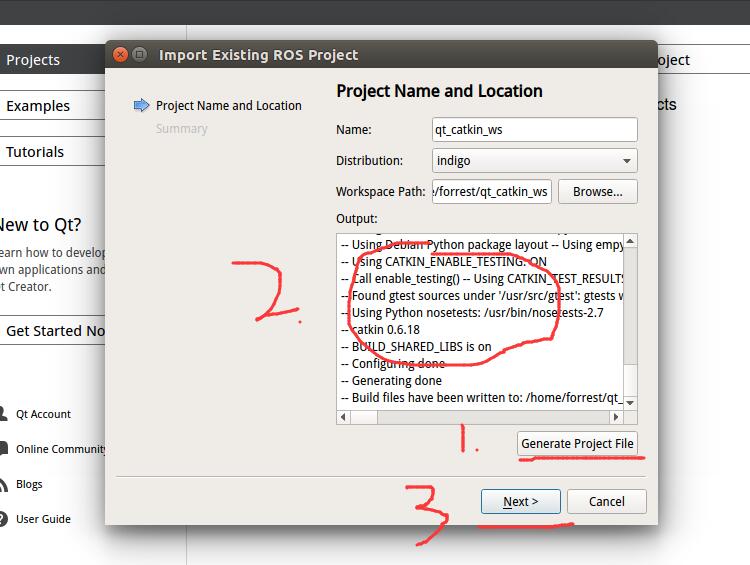This screenshot has height=565, width=750.
Task: Open the Tutorials tab in welcome screen
Action: pyautogui.click(x=52, y=152)
